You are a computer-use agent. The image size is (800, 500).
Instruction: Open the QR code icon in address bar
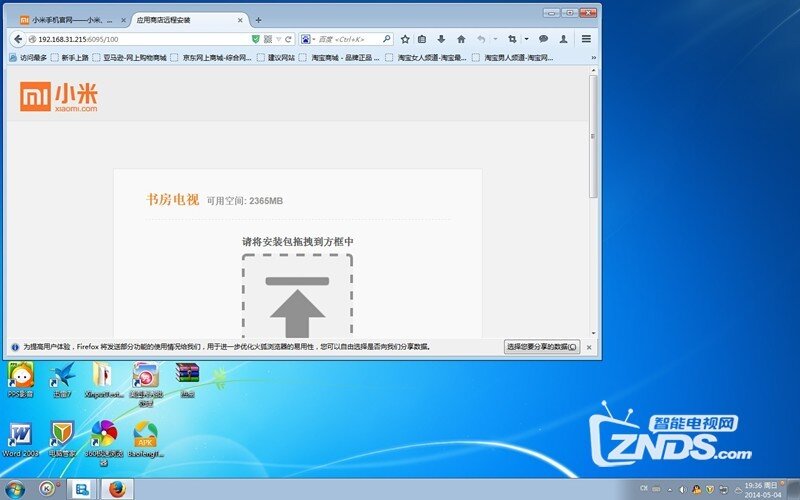tap(268, 39)
